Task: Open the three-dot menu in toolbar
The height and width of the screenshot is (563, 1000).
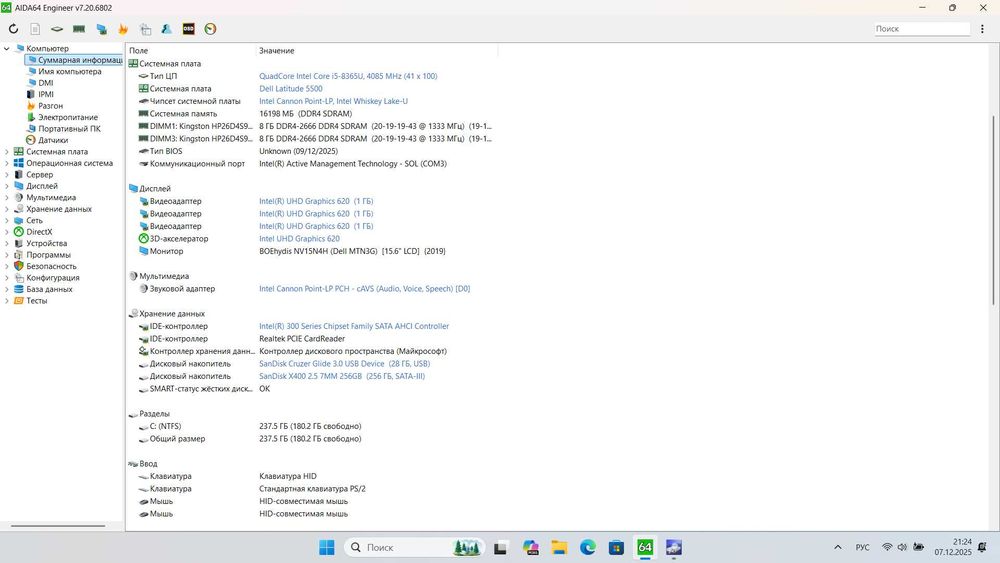Action: (982, 29)
